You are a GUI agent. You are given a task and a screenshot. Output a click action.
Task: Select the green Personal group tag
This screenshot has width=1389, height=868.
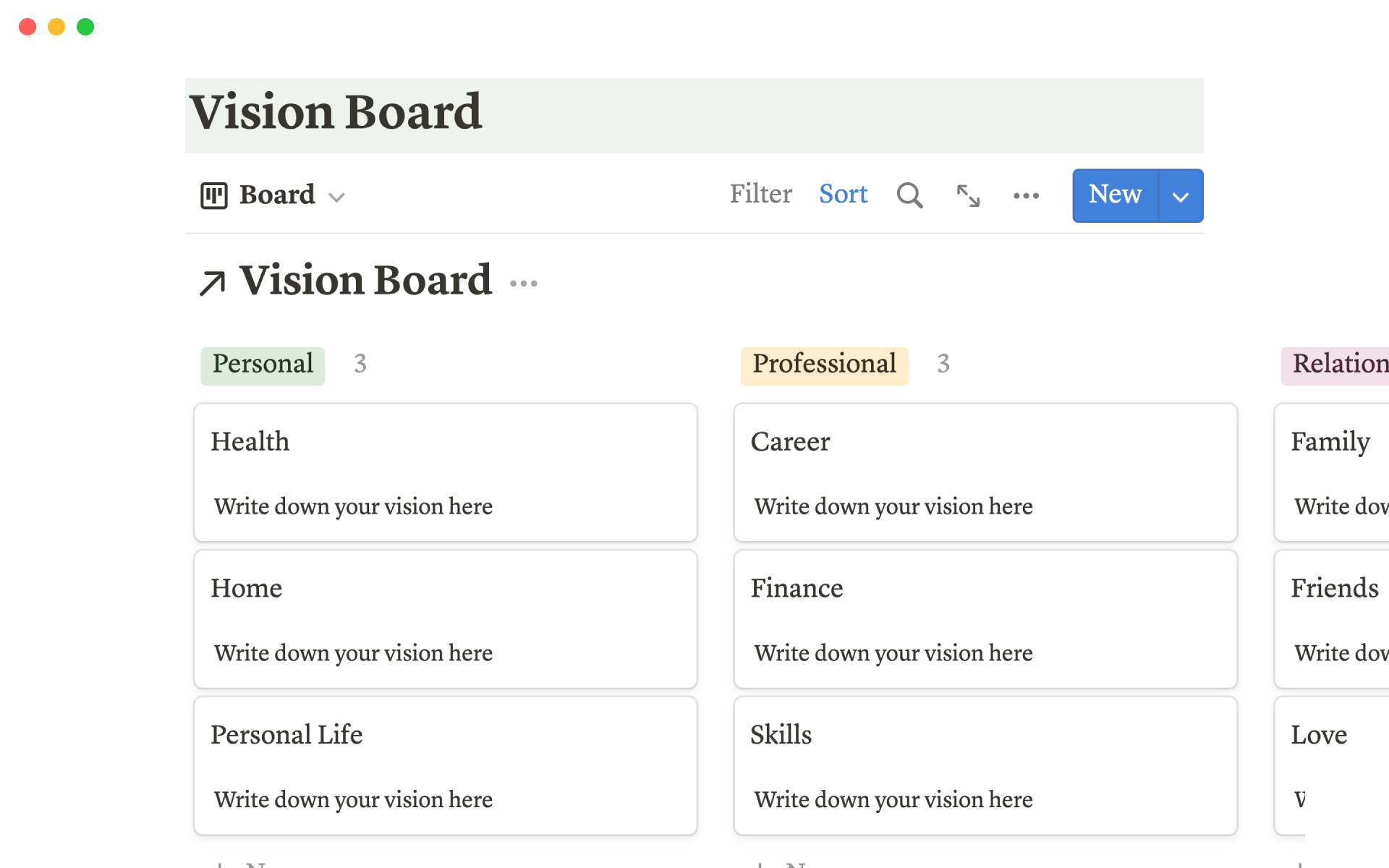tap(263, 365)
